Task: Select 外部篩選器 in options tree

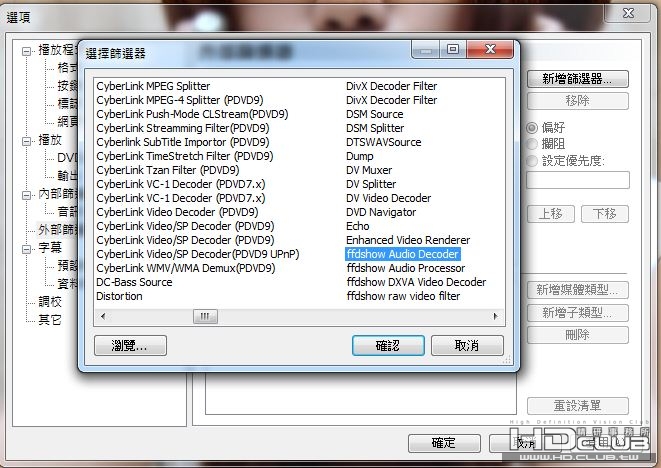Action: tap(58, 230)
